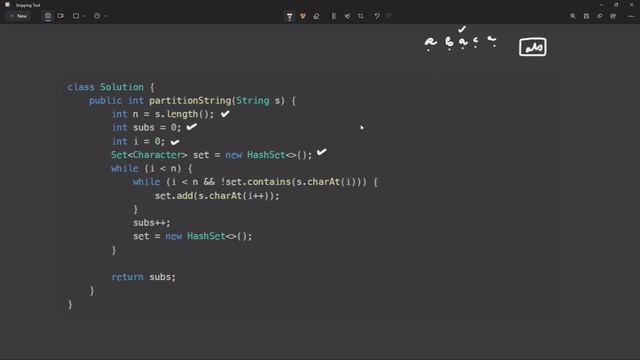Viewport: 640px width, 360px height.
Task: Click 'Set<Character> set = new HashSet<>();' line
Action: 211,155
